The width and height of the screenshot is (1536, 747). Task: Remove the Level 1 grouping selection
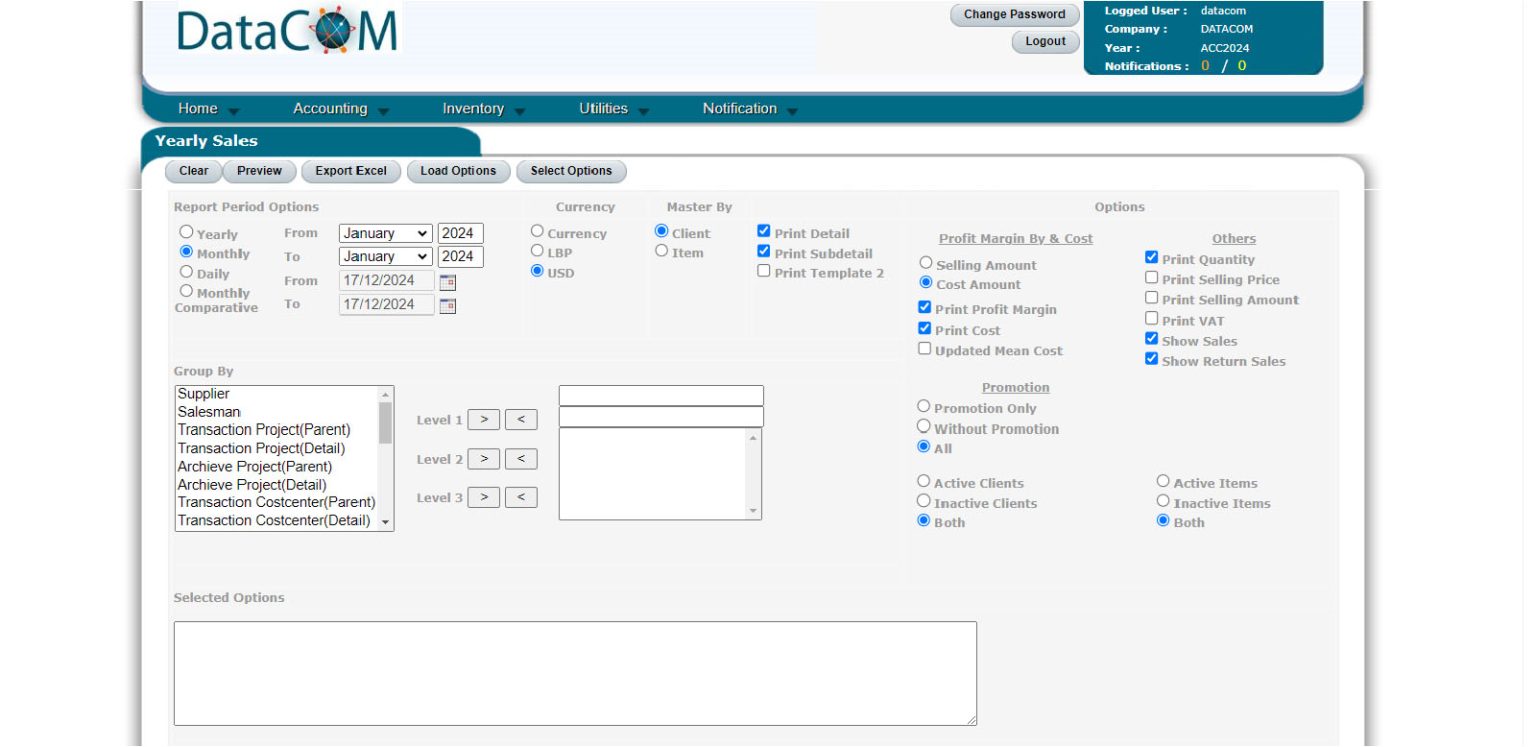coord(519,419)
